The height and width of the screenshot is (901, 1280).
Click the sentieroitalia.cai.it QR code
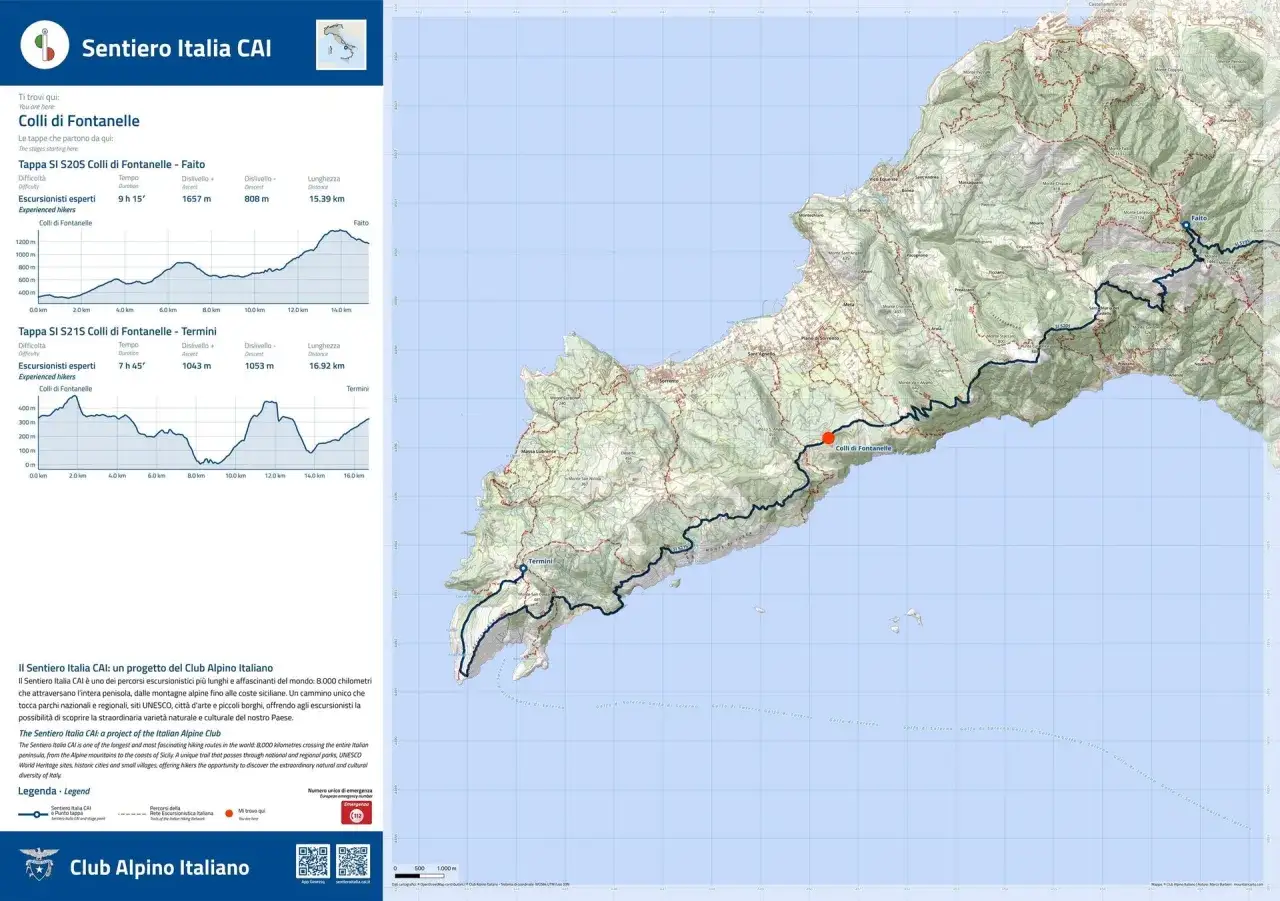click(353, 861)
